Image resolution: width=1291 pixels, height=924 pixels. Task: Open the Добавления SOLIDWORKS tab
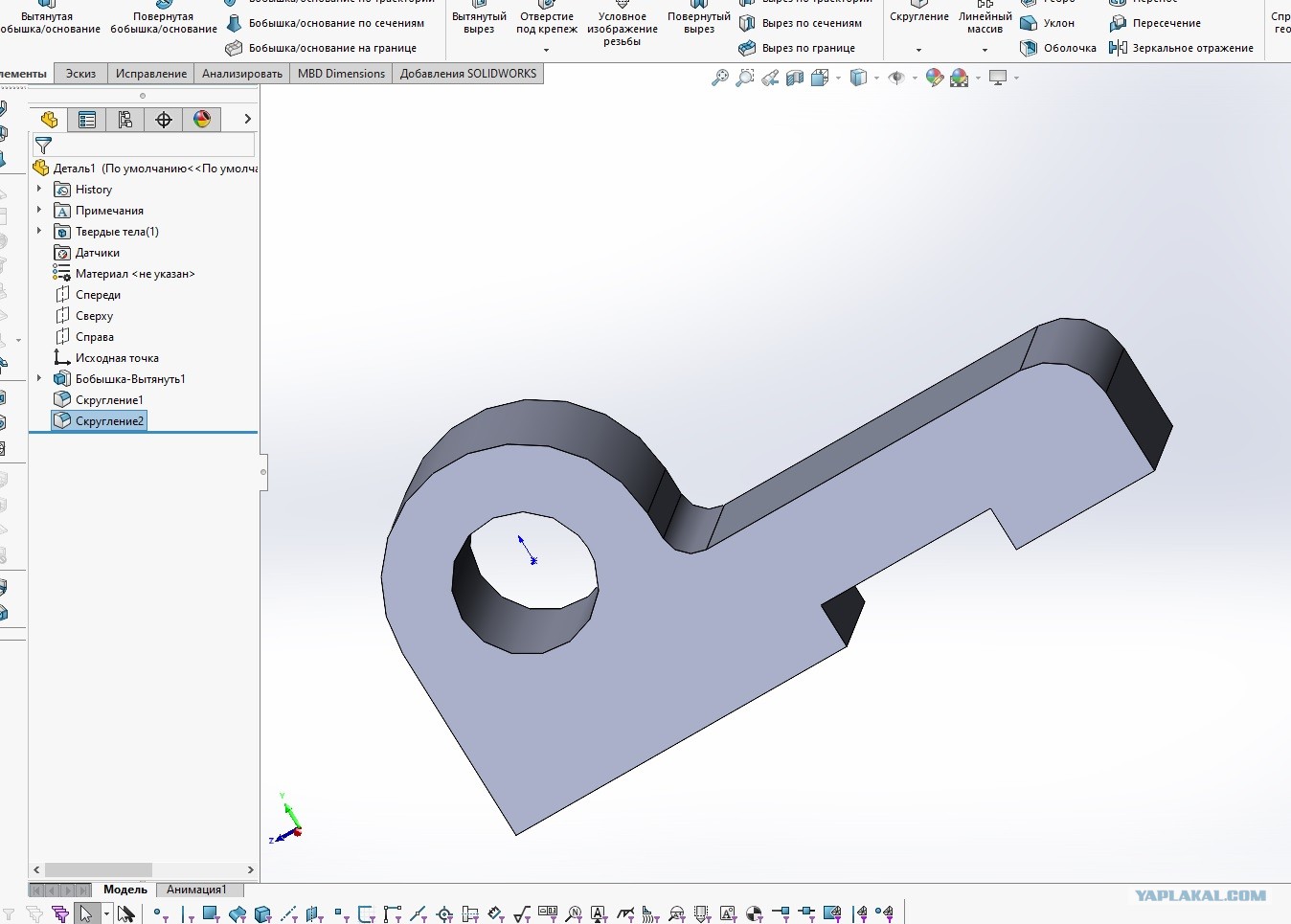468,74
